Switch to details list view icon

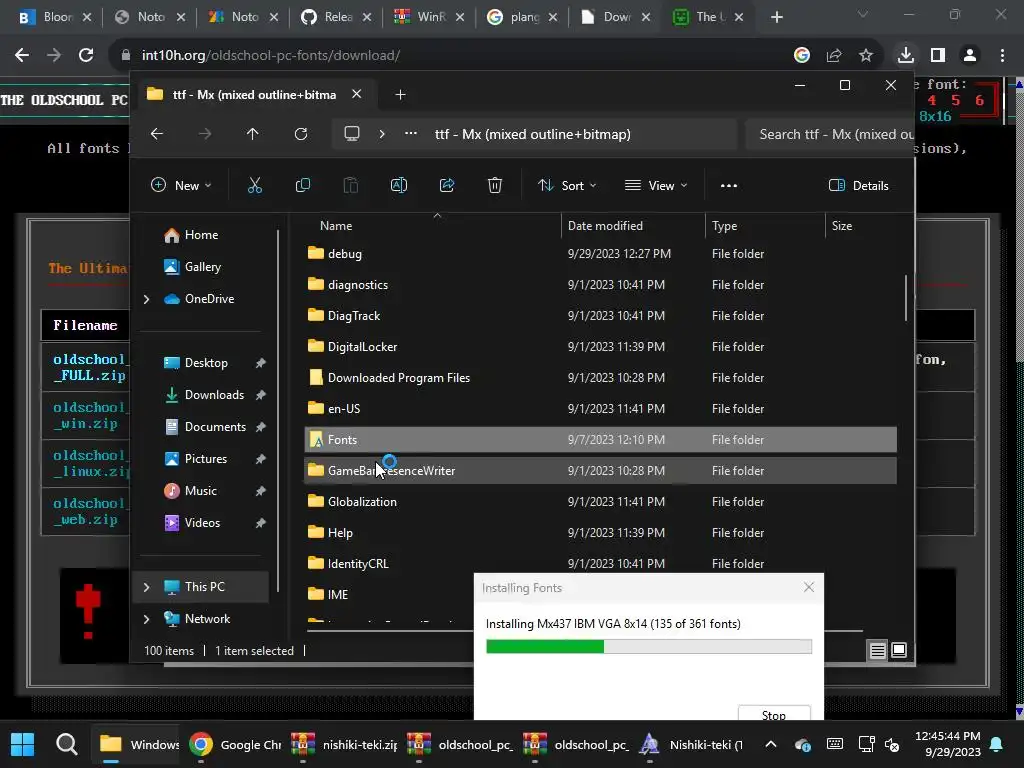(878, 650)
